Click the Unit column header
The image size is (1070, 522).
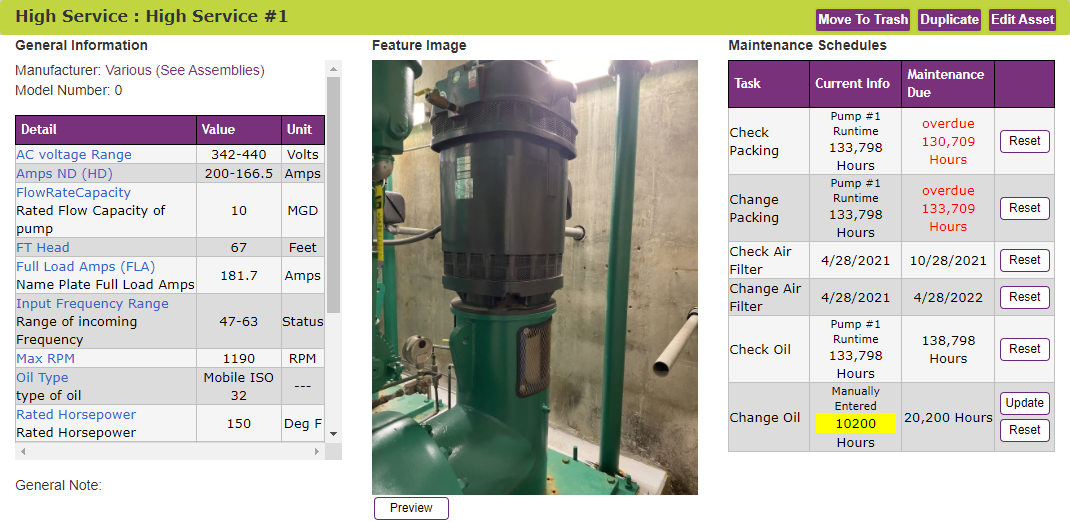pos(303,130)
